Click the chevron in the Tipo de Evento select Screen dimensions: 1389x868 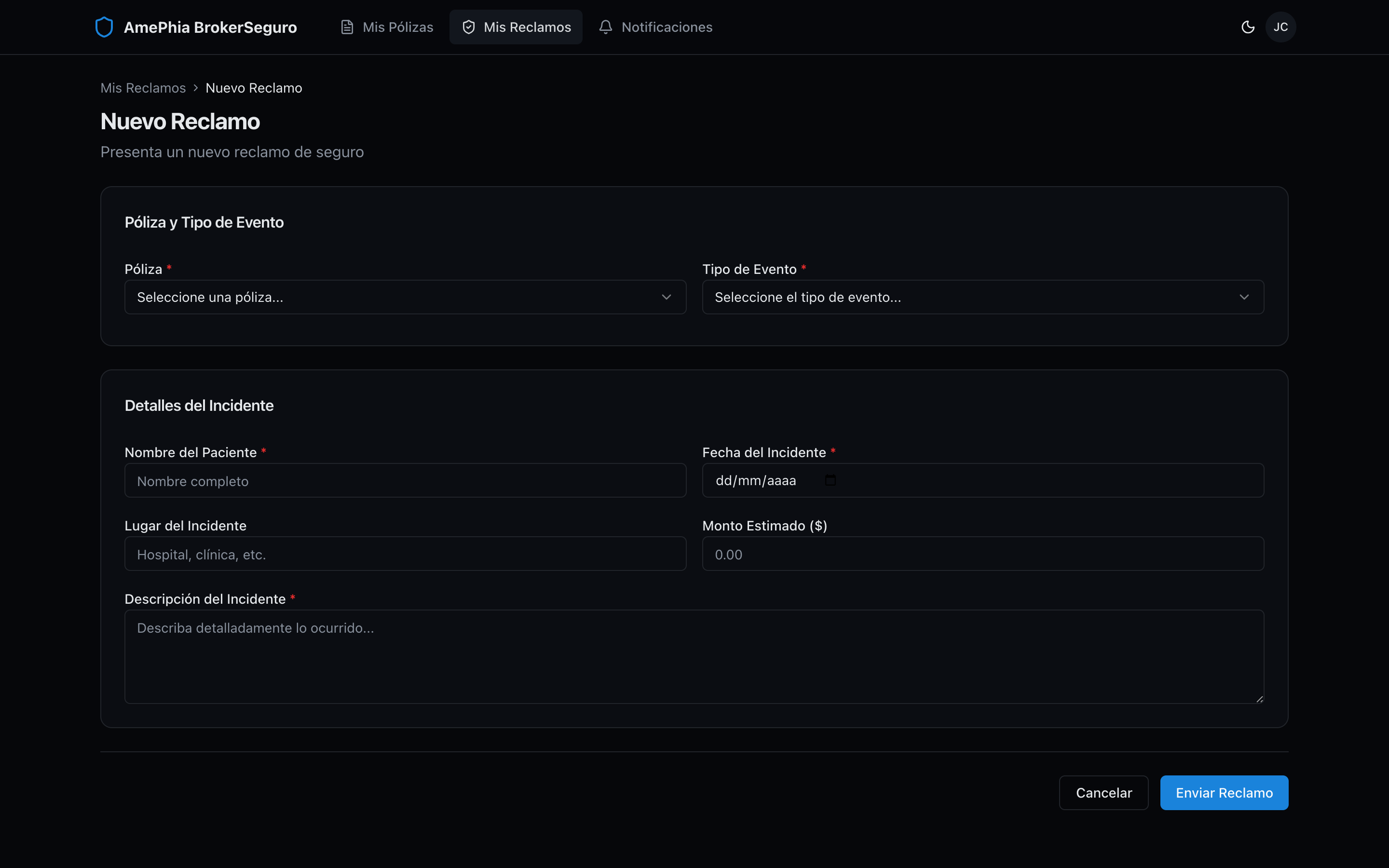pyautogui.click(x=1244, y=297)
